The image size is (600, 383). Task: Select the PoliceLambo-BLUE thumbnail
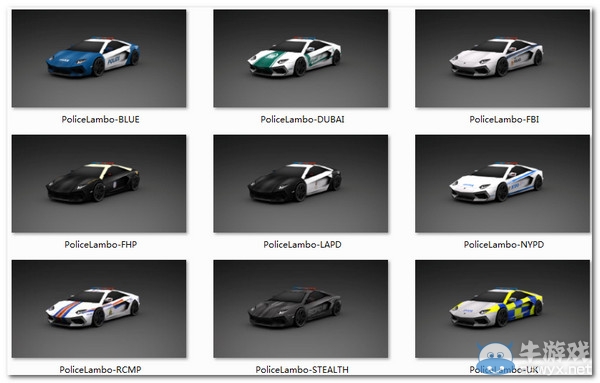[x=99, y=59]
